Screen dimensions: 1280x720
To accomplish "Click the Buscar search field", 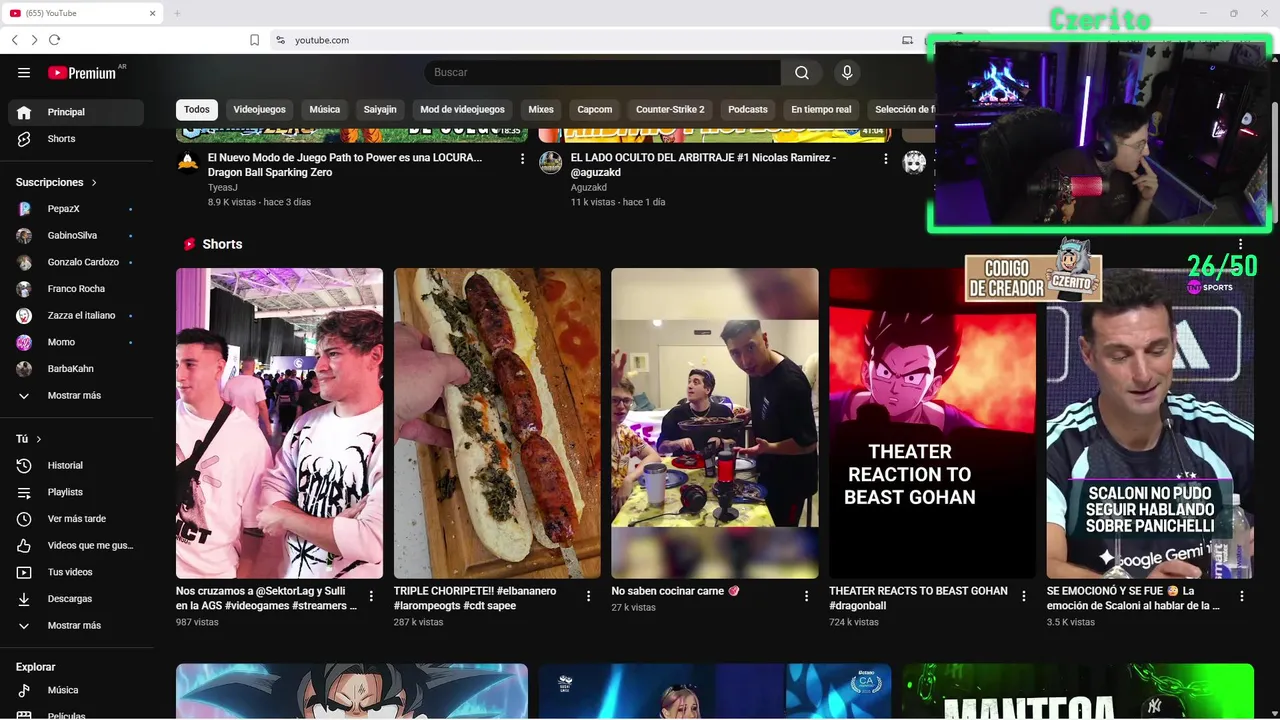I will click(x=602, y=72).
